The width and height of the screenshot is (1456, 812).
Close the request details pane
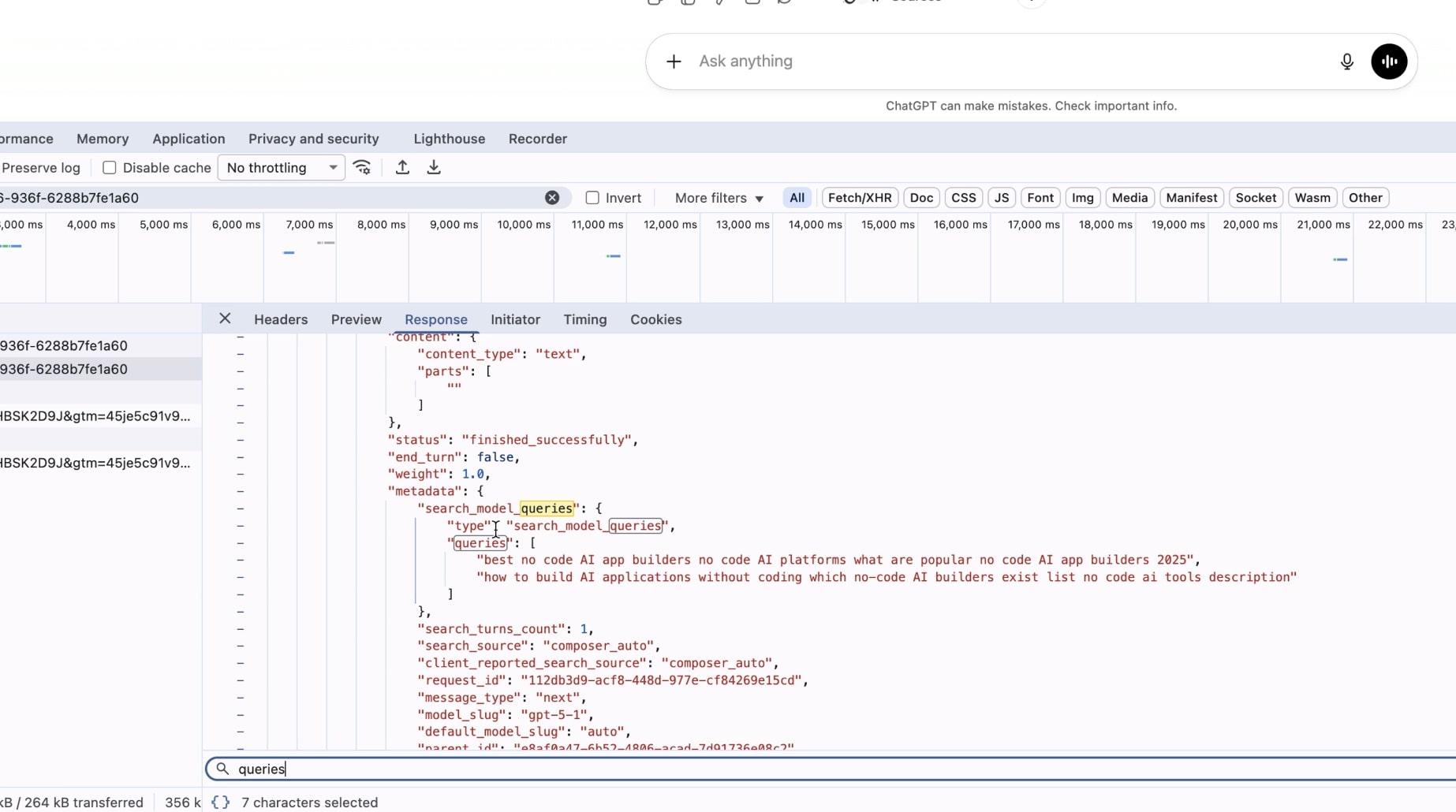[225, 318]
